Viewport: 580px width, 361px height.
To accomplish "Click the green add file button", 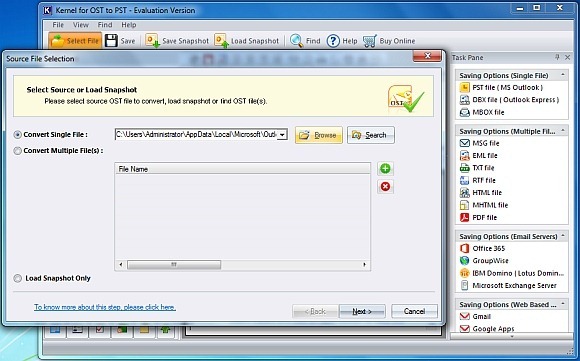I will pos(385,169).
